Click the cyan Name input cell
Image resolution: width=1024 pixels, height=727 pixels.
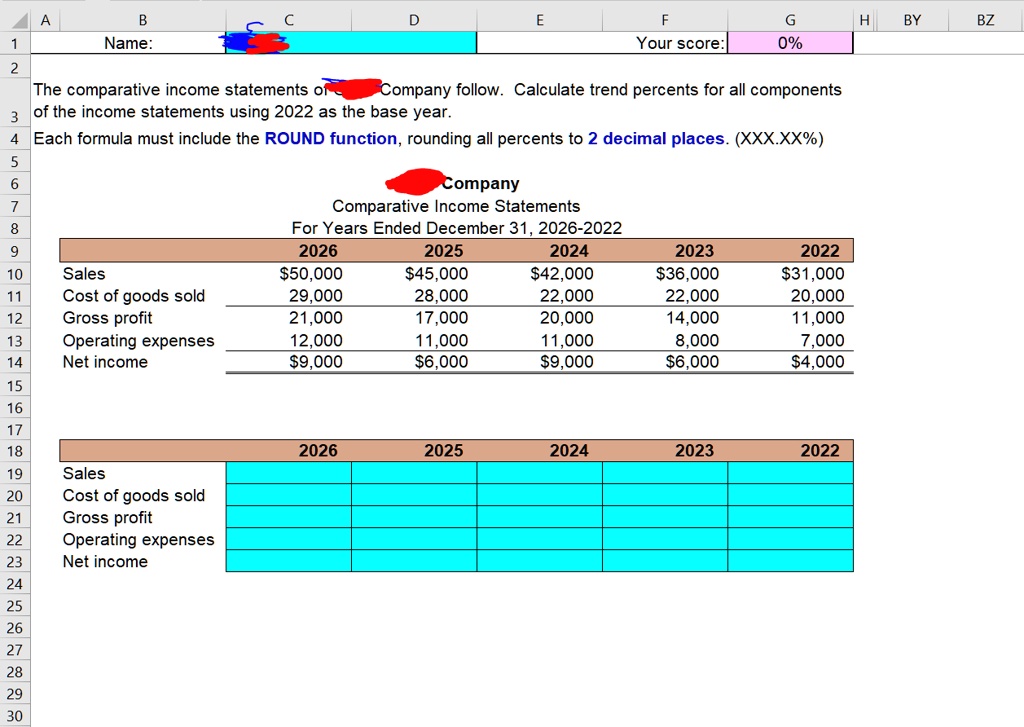351,43
